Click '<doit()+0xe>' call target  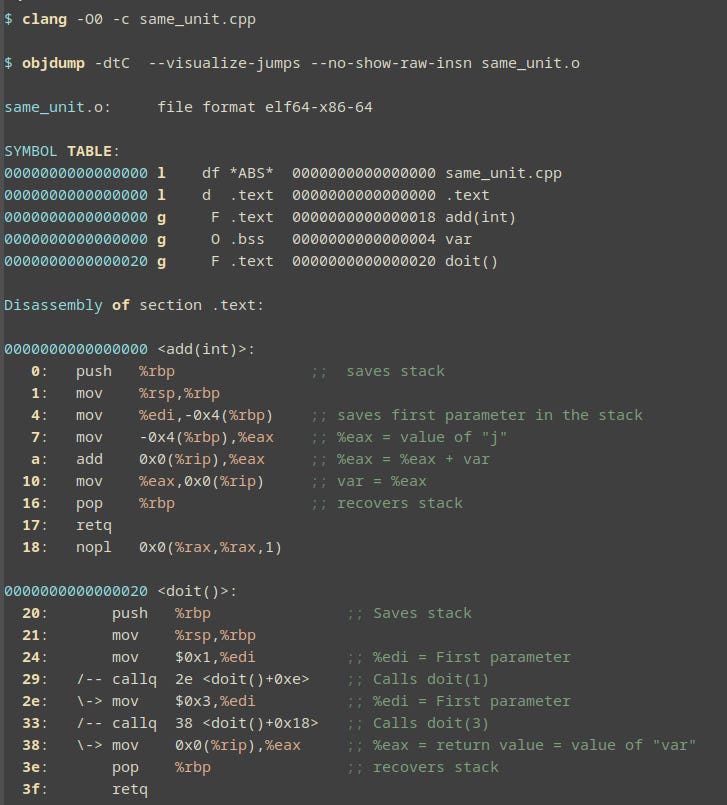click(256, 680)
